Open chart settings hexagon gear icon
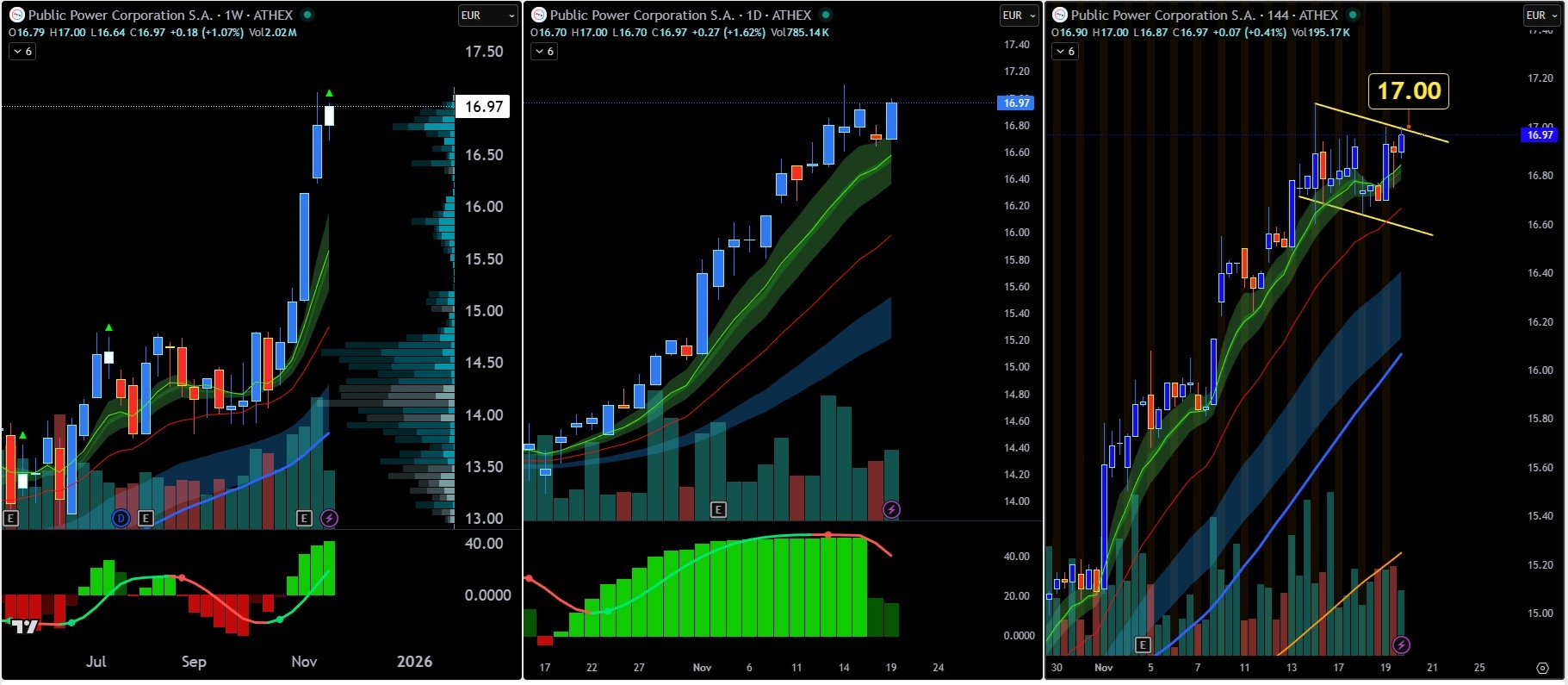This screenshot has width=1568, height=685. [x=1542, y=668]
